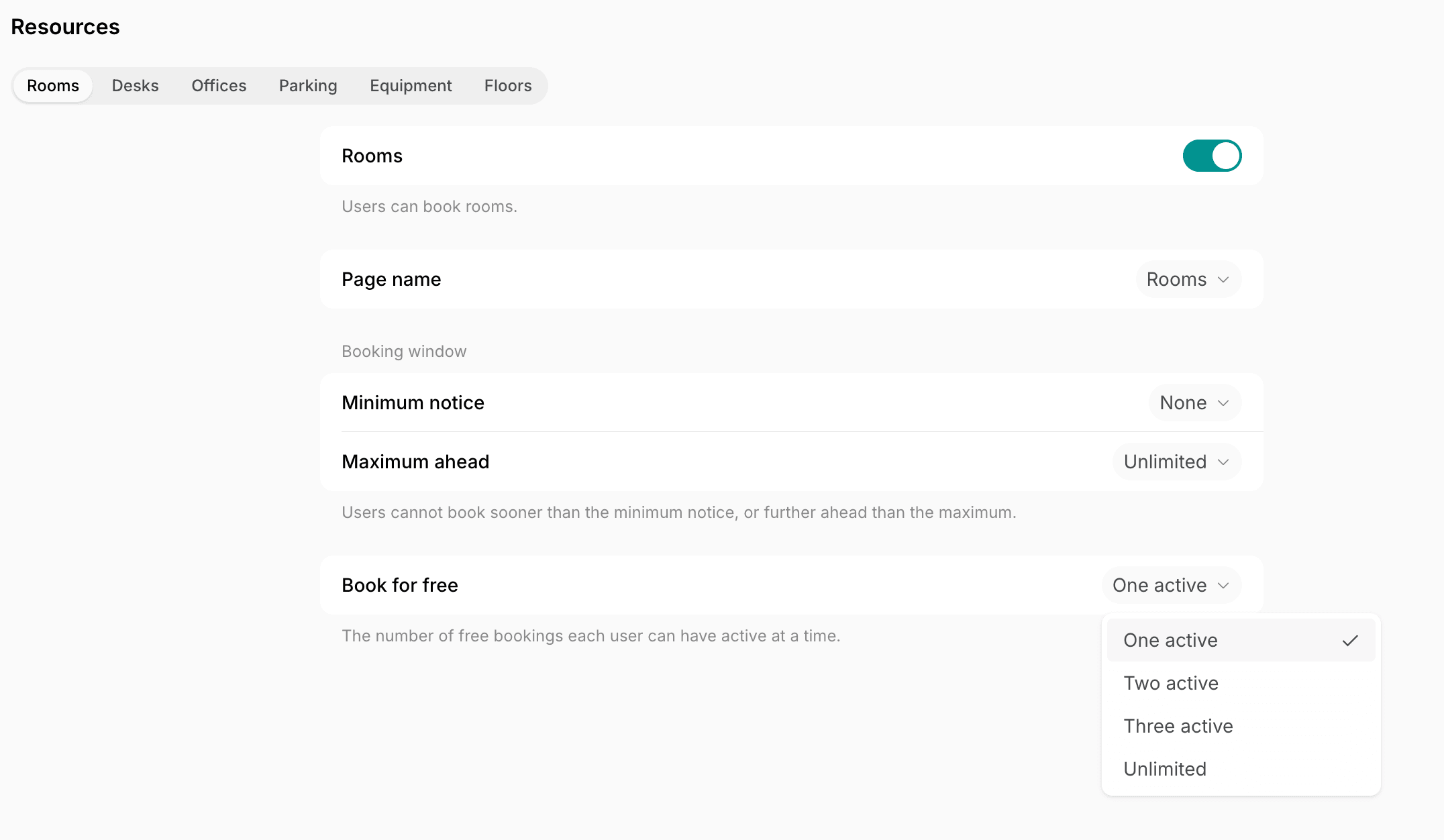
Task: Select the Rooms tab
Action: tap(53, 86)
